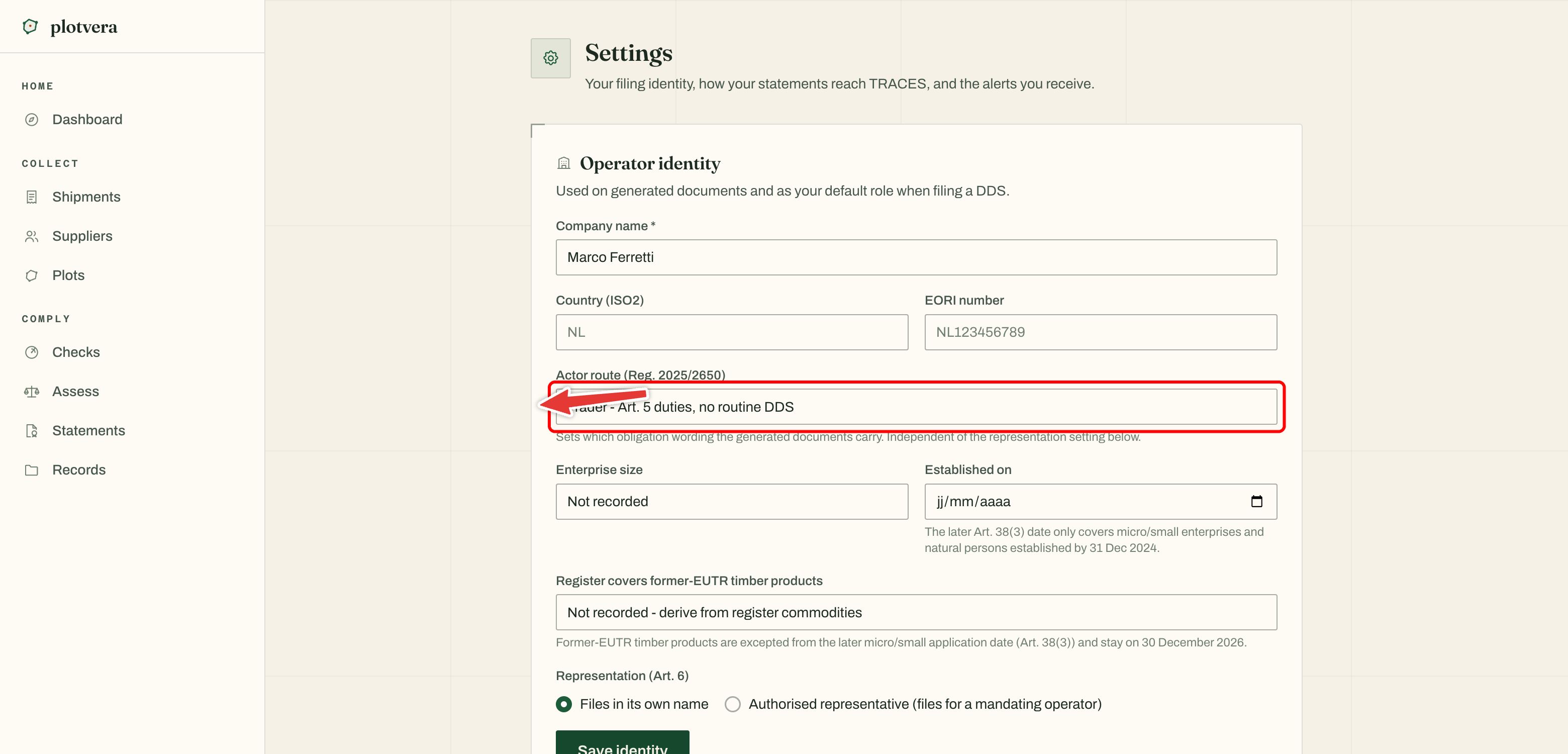Viewport: 1568px width, 754px height.
Task: Select 'Files in its own name' radio
Action: (564, 704)
